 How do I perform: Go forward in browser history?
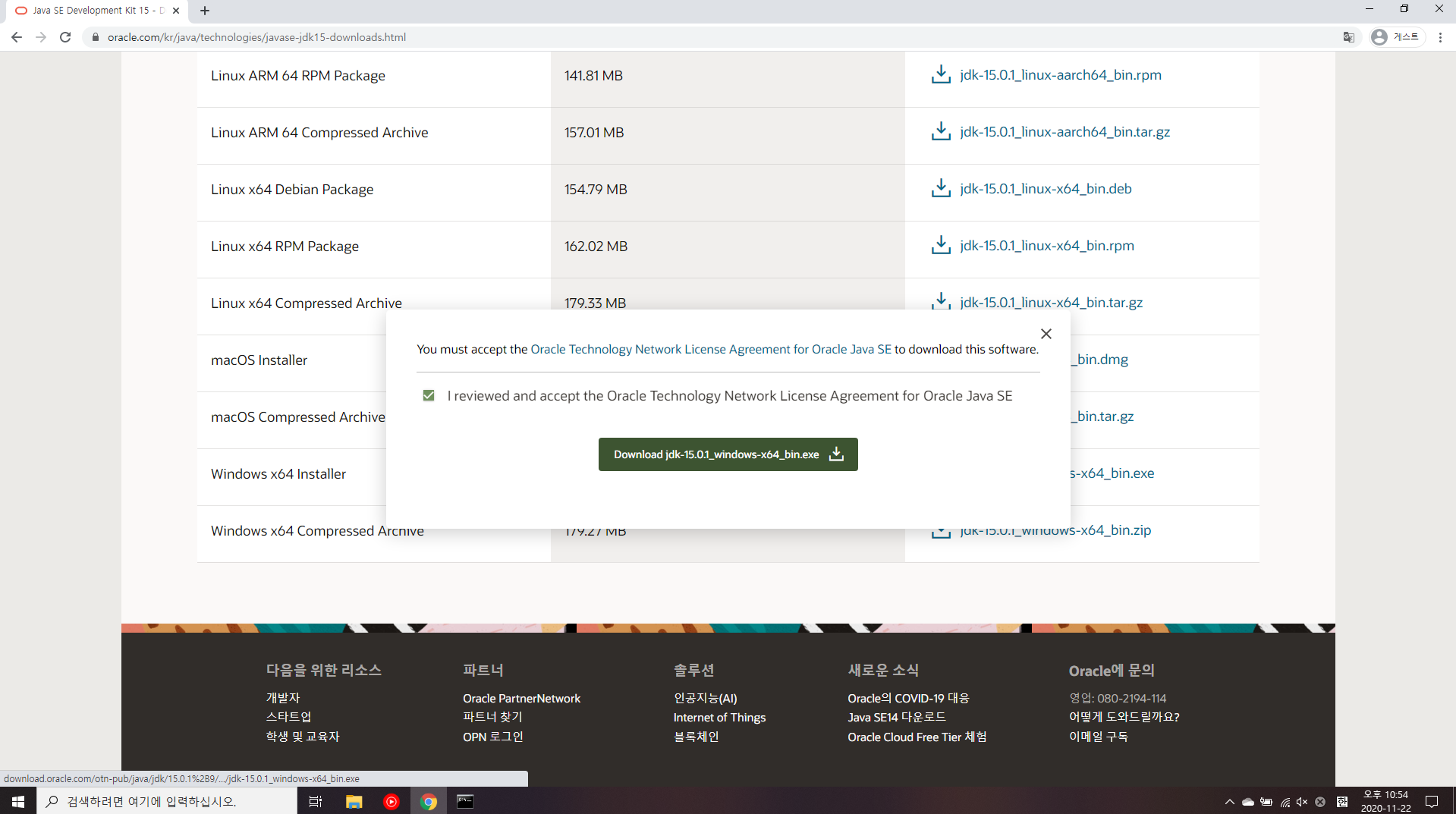click(x=41, y=37)
